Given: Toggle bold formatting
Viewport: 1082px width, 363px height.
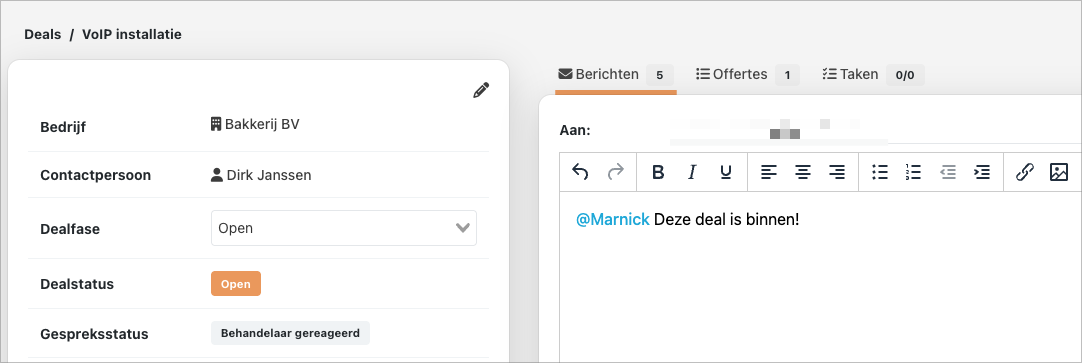Looking at the screenshot, I should pyautogui.click(x=658, y=173).
